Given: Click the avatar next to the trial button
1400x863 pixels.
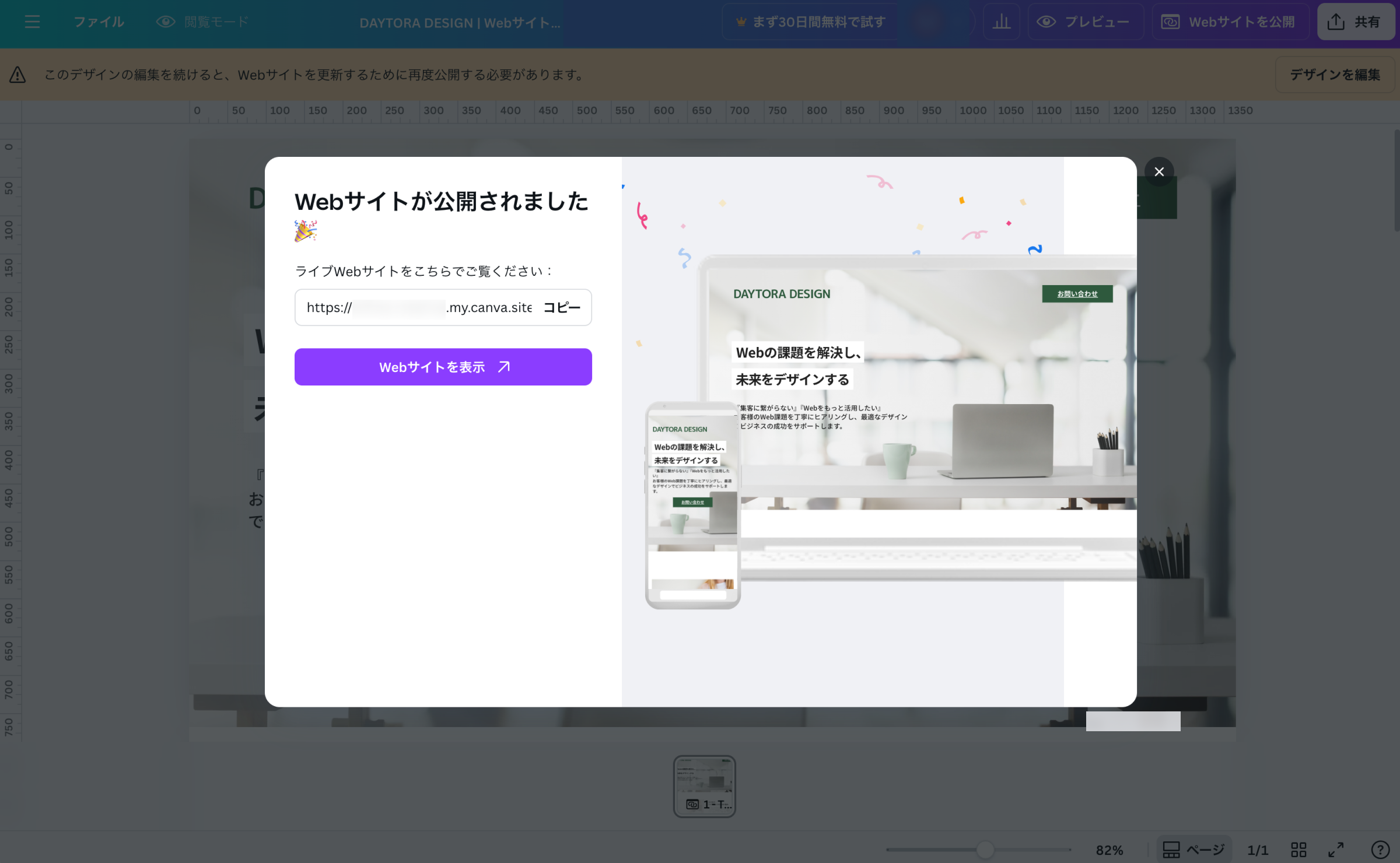Looking at the screenshot, I should click(x=927, y=22).
